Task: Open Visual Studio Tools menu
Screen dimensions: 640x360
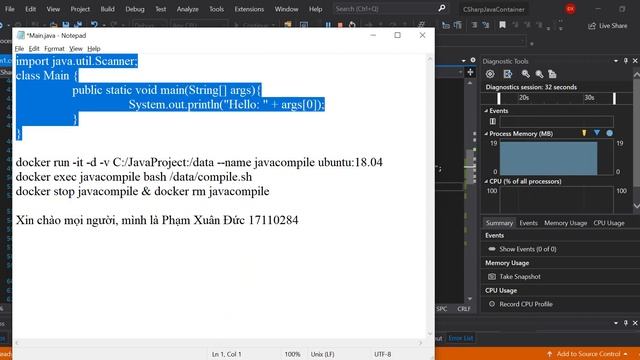Action: pyautogui.click(x=216, y=9)
